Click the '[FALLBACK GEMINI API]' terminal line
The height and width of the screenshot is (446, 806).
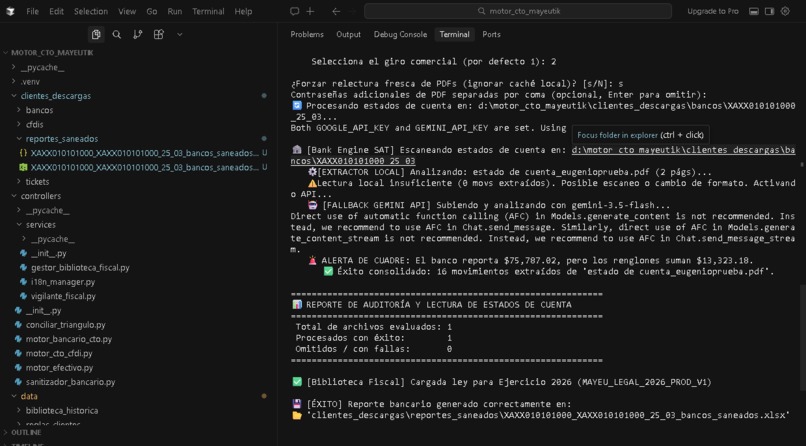[x=489, y=205]
